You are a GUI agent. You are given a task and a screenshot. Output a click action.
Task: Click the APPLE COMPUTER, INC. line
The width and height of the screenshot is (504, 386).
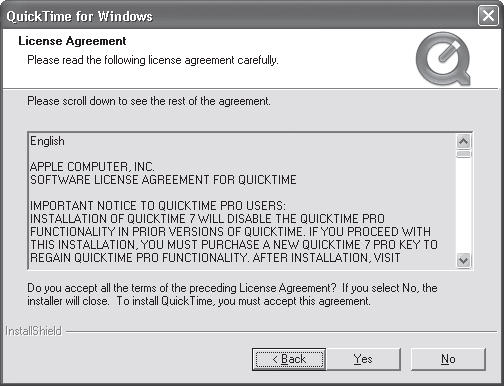(x=92, y=166)
